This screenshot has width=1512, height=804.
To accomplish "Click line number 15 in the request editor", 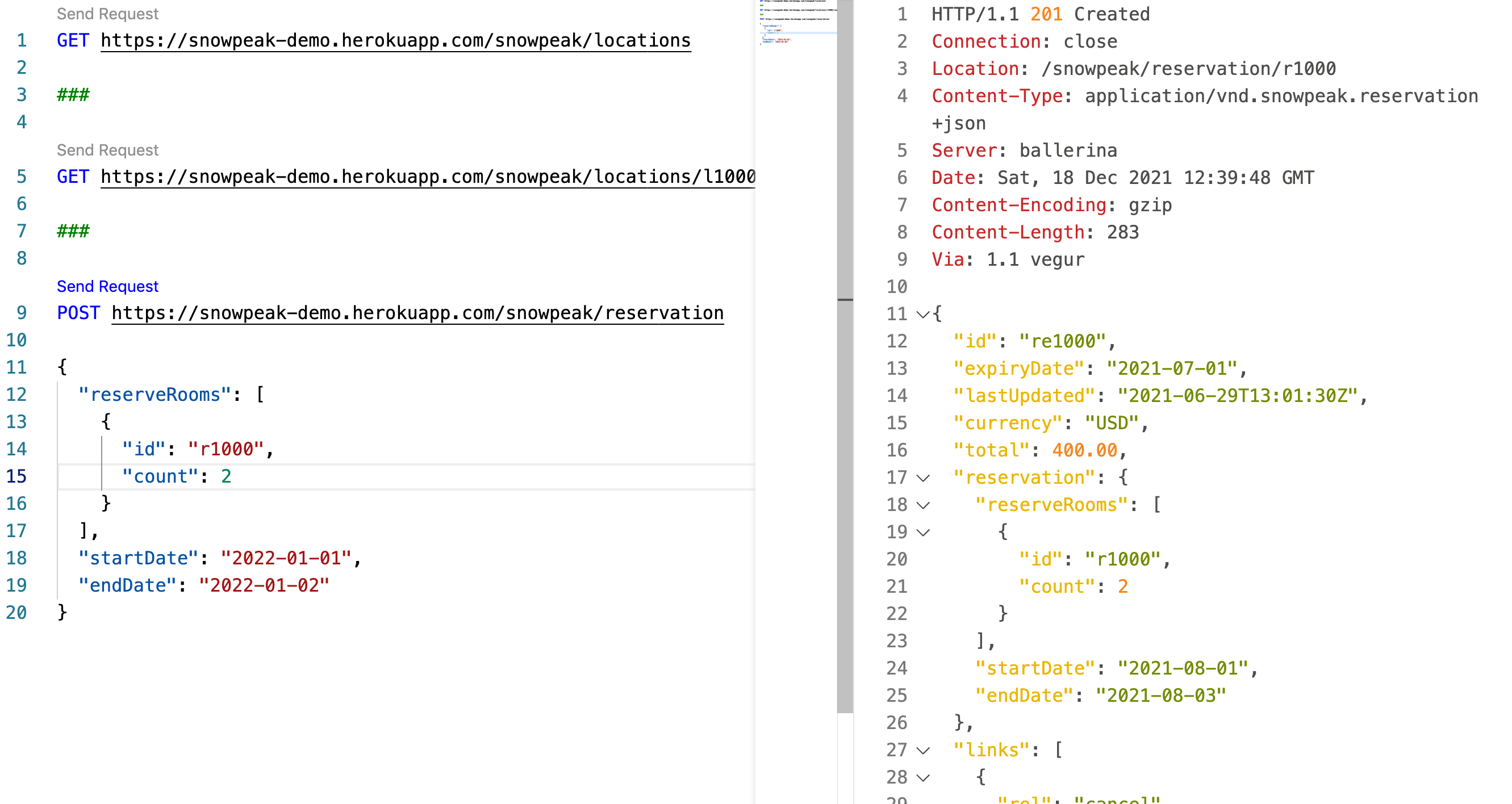I will pos(17,476).
